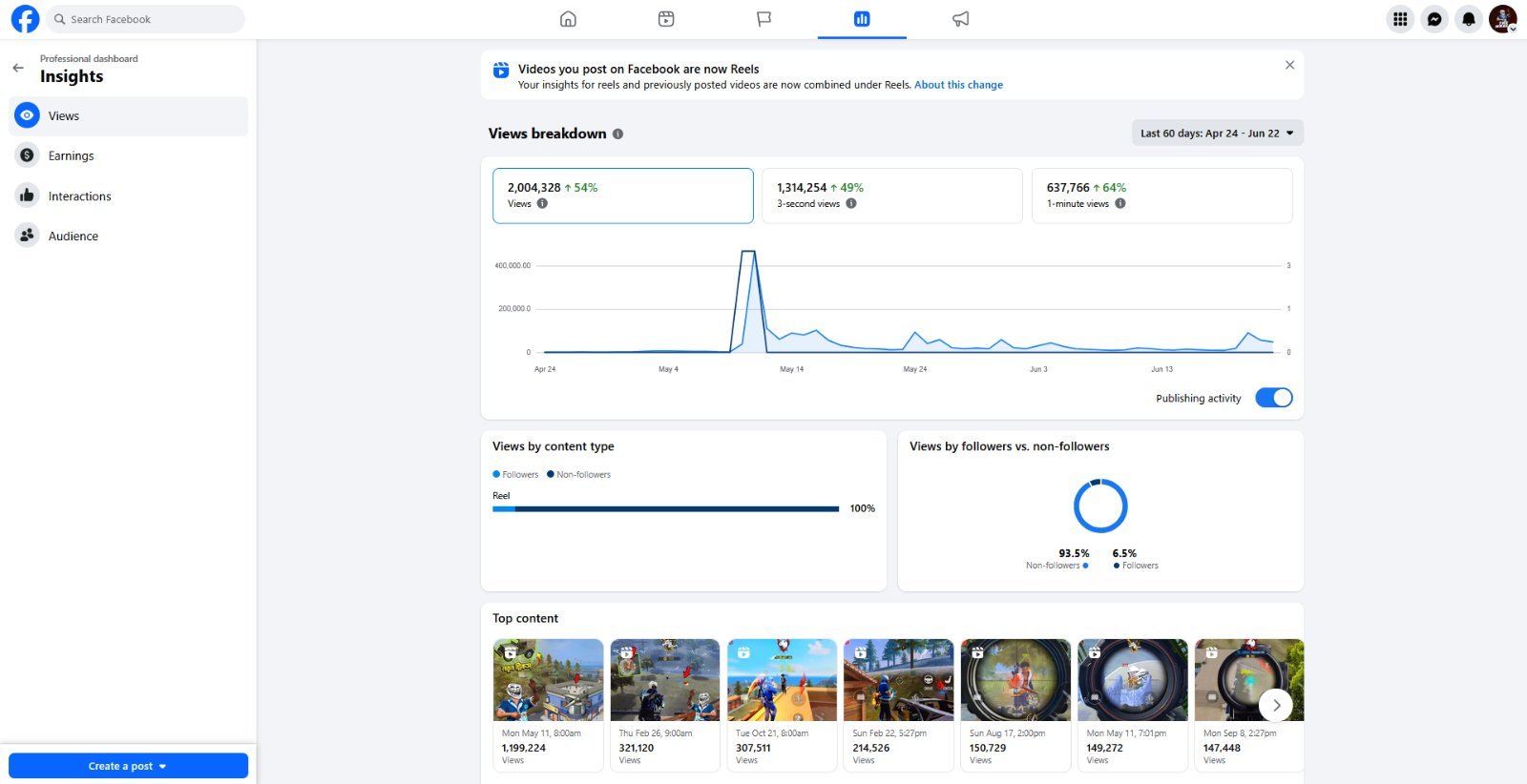Open the Pages flag icon
The height and width of the screenshot is (784, 1527).
coord(764,19)
